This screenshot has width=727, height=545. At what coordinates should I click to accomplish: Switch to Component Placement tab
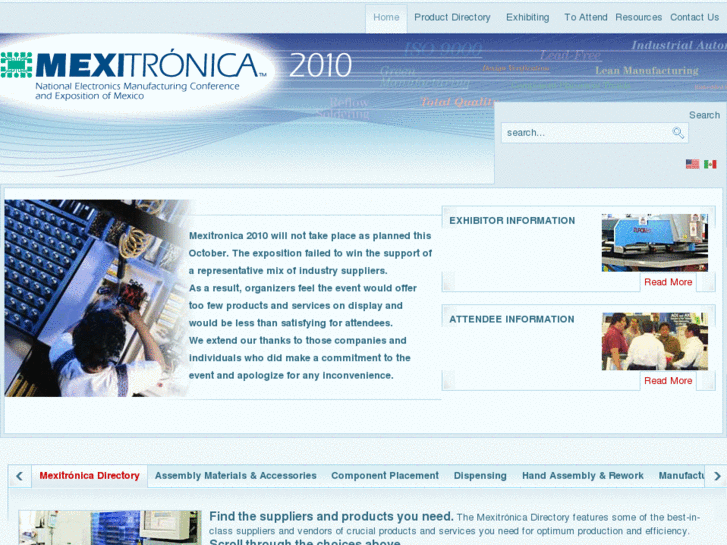click(385, 476)
